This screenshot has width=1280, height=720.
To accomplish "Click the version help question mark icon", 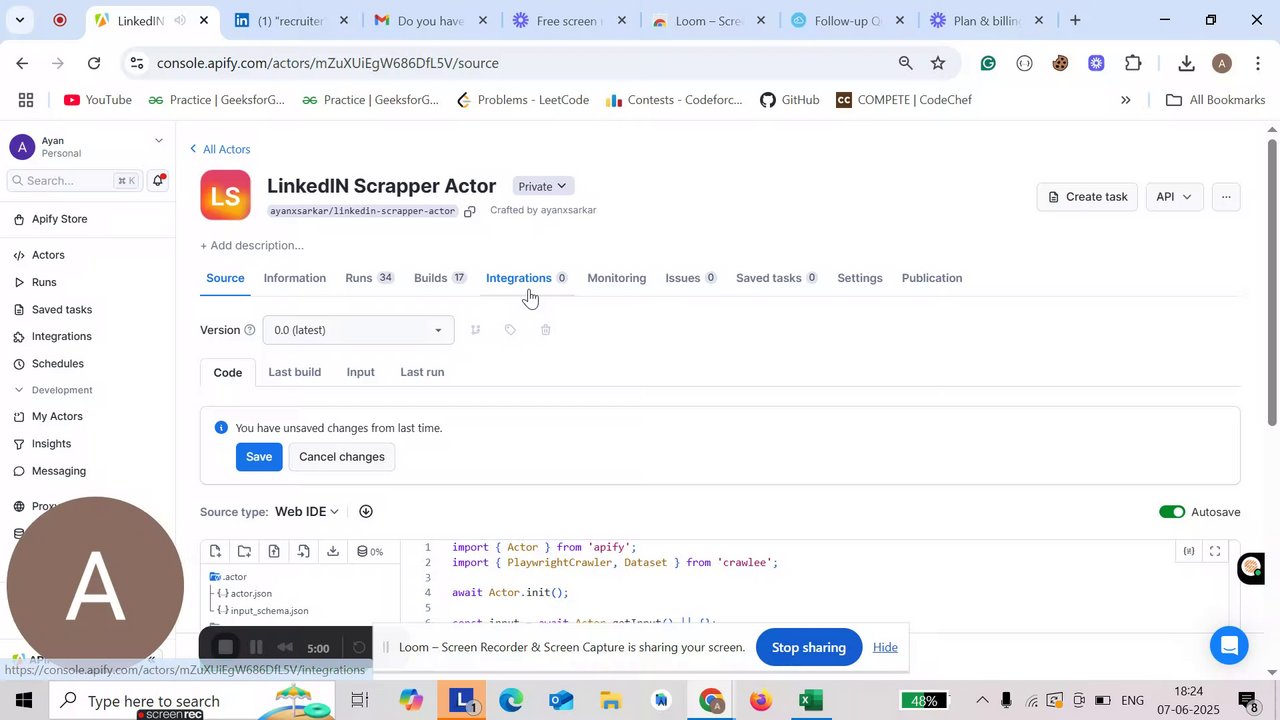I will click(249, 330).
